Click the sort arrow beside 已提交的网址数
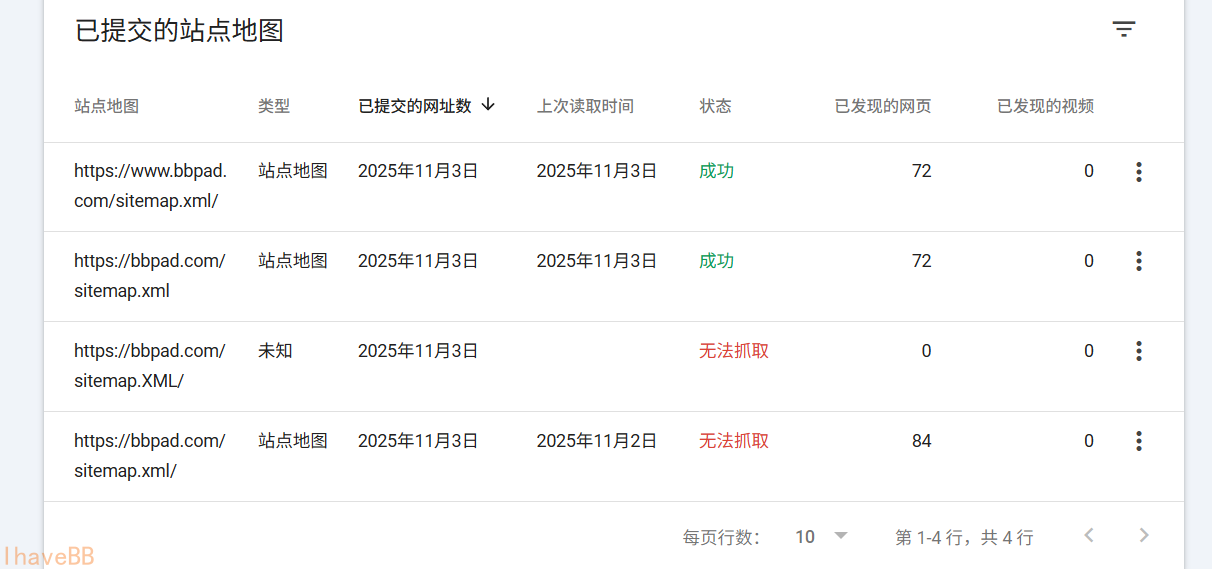Screen dimensions: 1212x569 click(x=488, y=105)
